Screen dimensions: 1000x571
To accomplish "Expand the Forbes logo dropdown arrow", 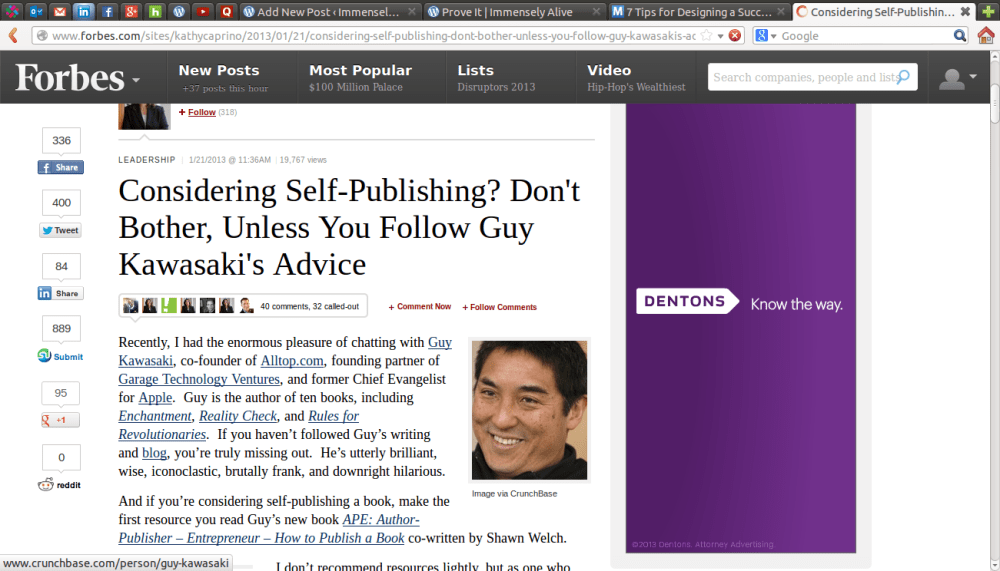I will 135,80.
